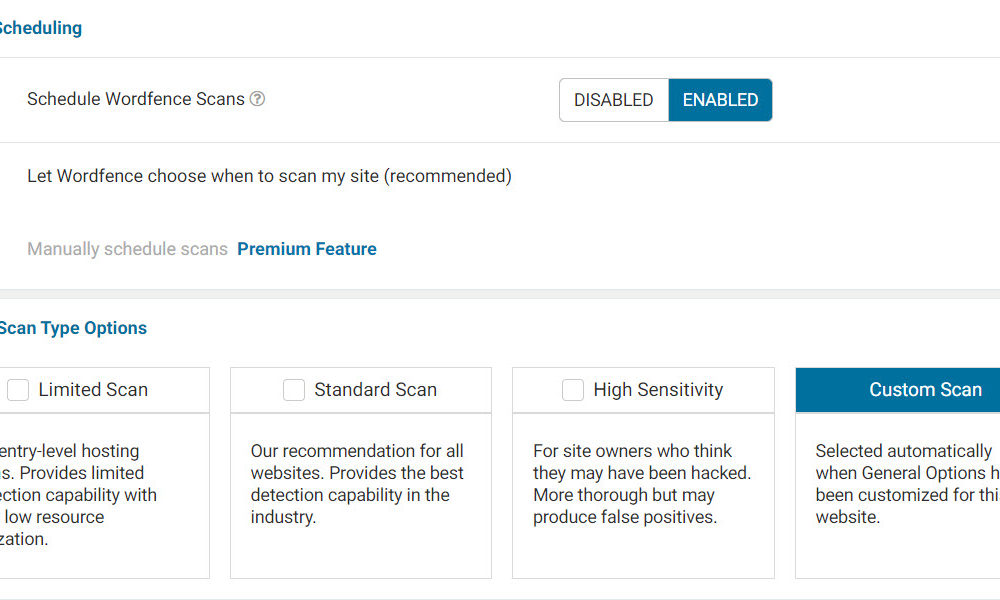Viewport: 1000px width, 600px height.
Task: Check the Standard Scan checkbox
Action: coord(294,390)
